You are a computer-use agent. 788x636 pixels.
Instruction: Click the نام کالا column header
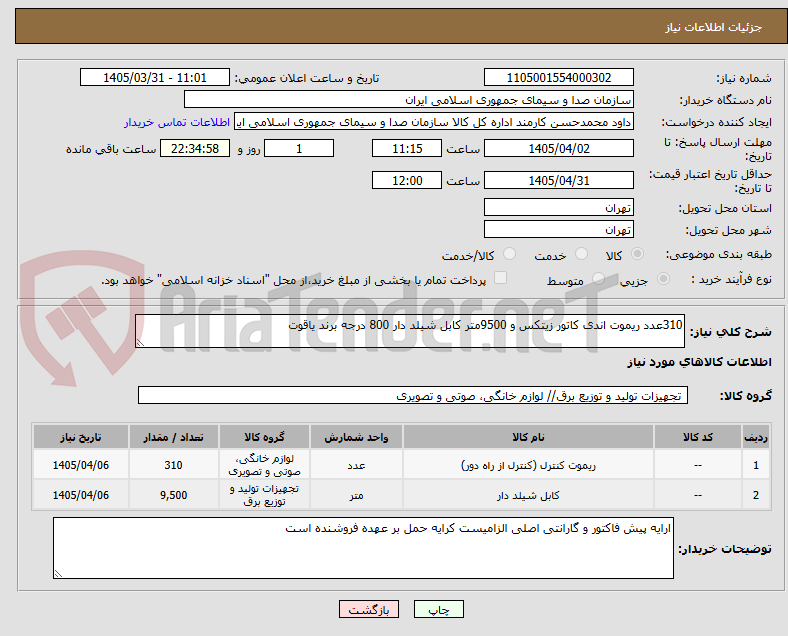click(528, 437)
